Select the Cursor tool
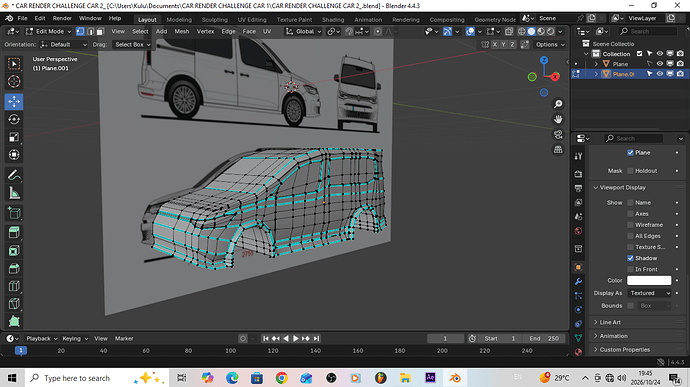 14,82
